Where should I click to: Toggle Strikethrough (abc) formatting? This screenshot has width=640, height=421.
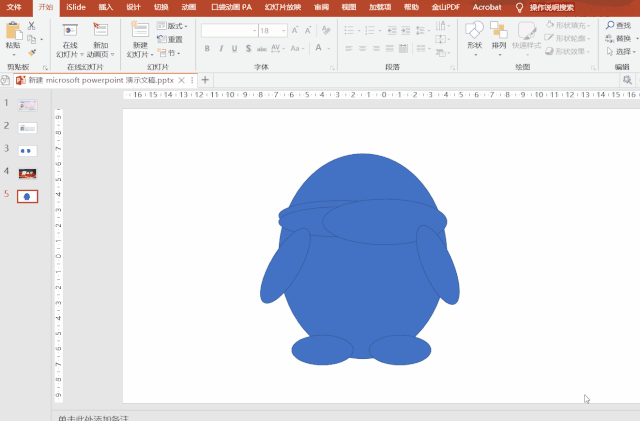[x=262, y=49]
